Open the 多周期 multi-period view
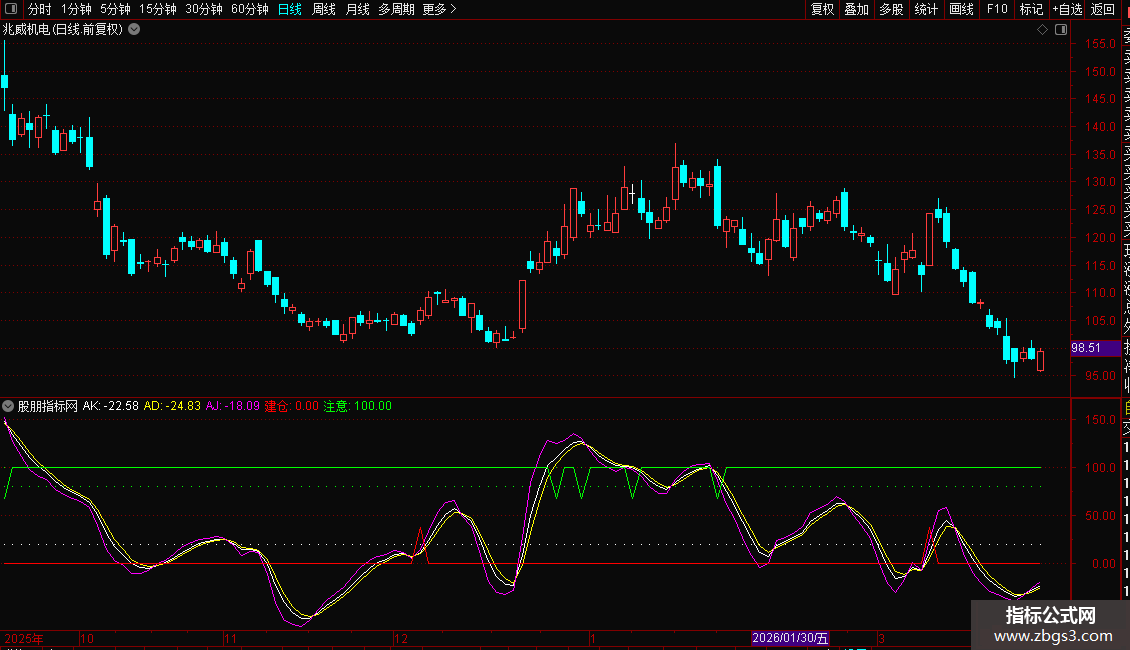This screenshot has height=650, width=1130. click(396, 9)
